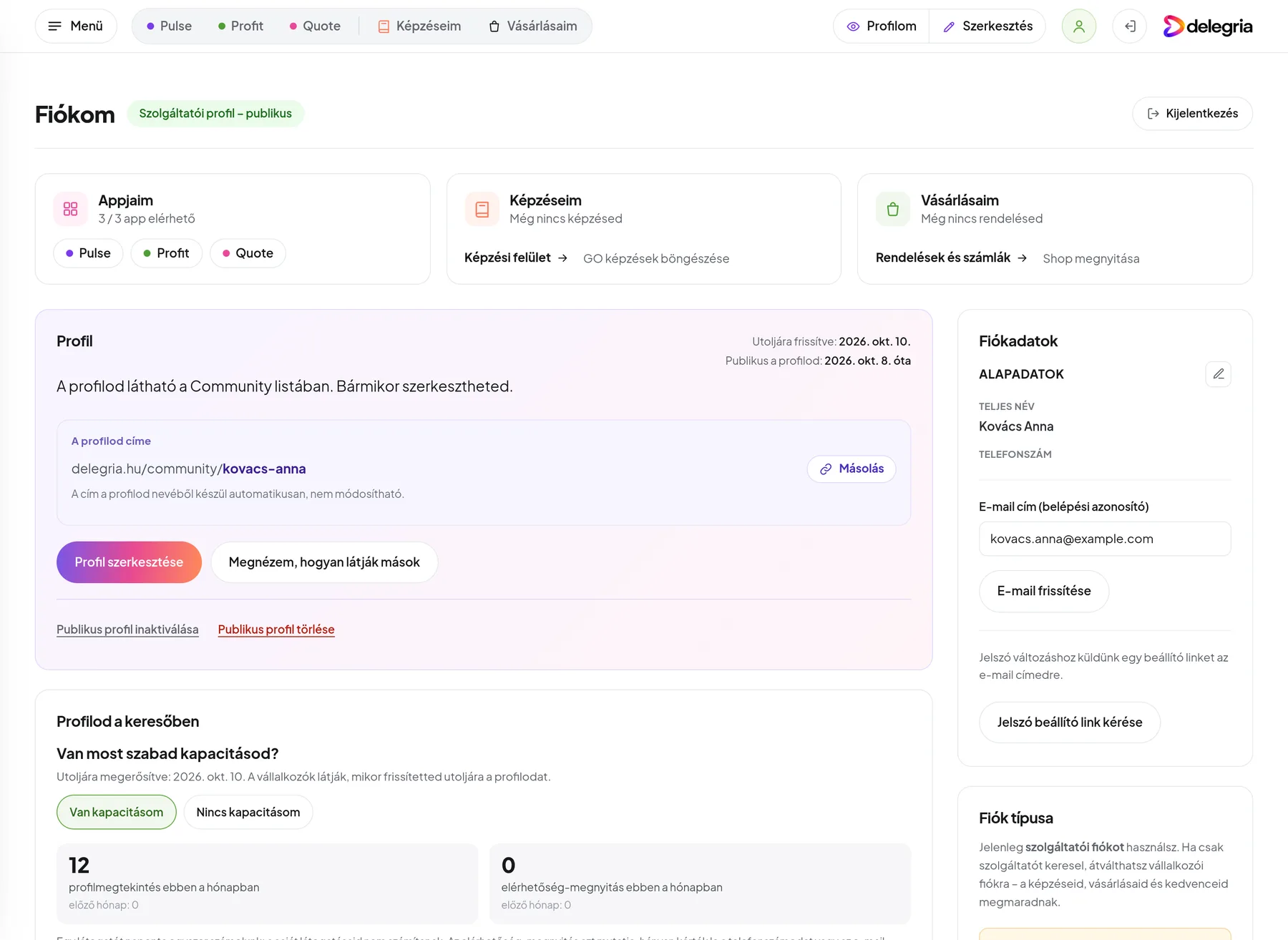Click the Szerkesztés pencil button

click(987, 26)
